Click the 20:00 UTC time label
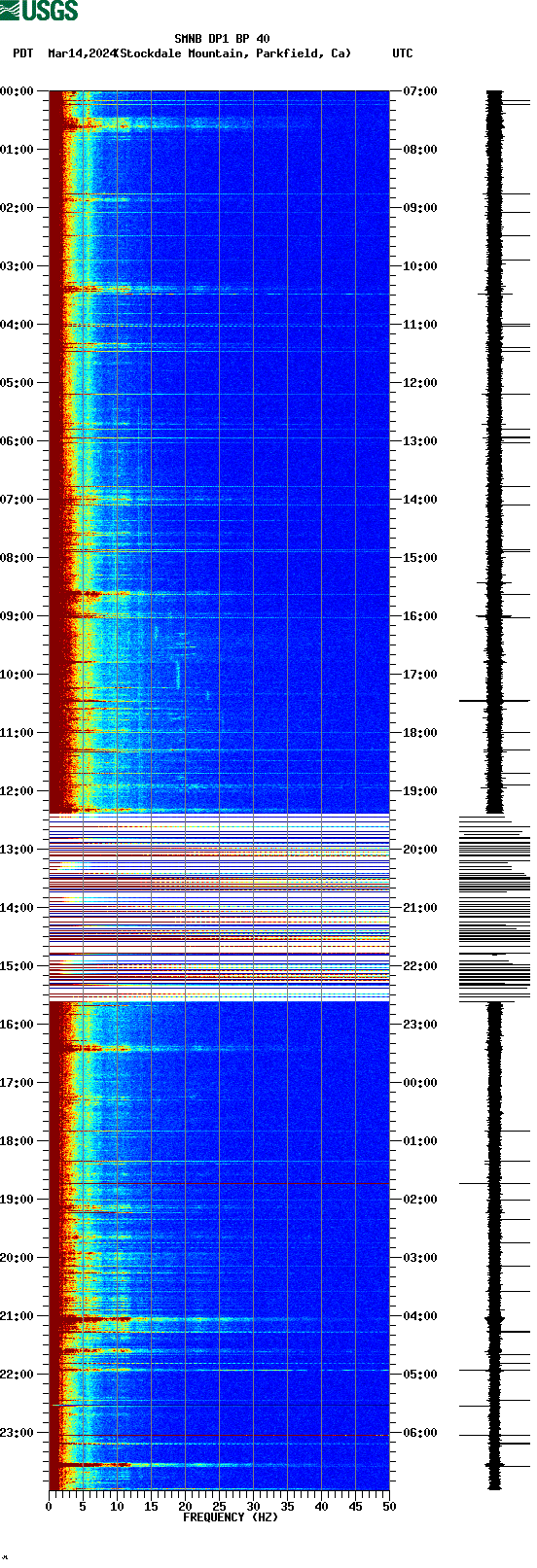This screenshot has height=1568, width=537. coord(420,850)
